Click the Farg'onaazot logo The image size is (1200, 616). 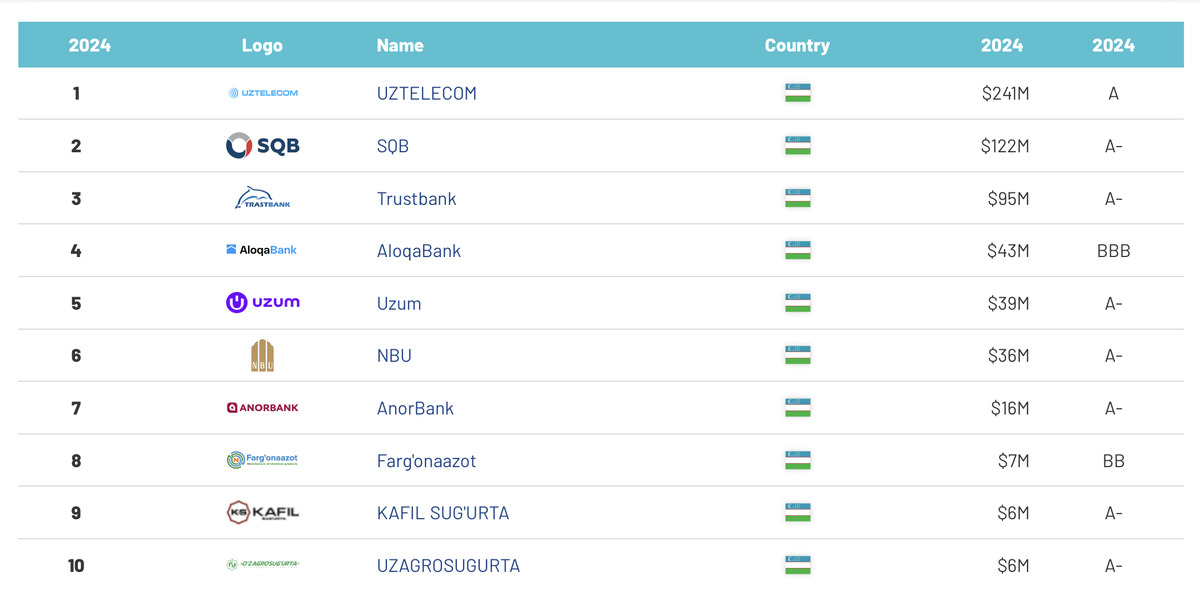tap(262, 460)
